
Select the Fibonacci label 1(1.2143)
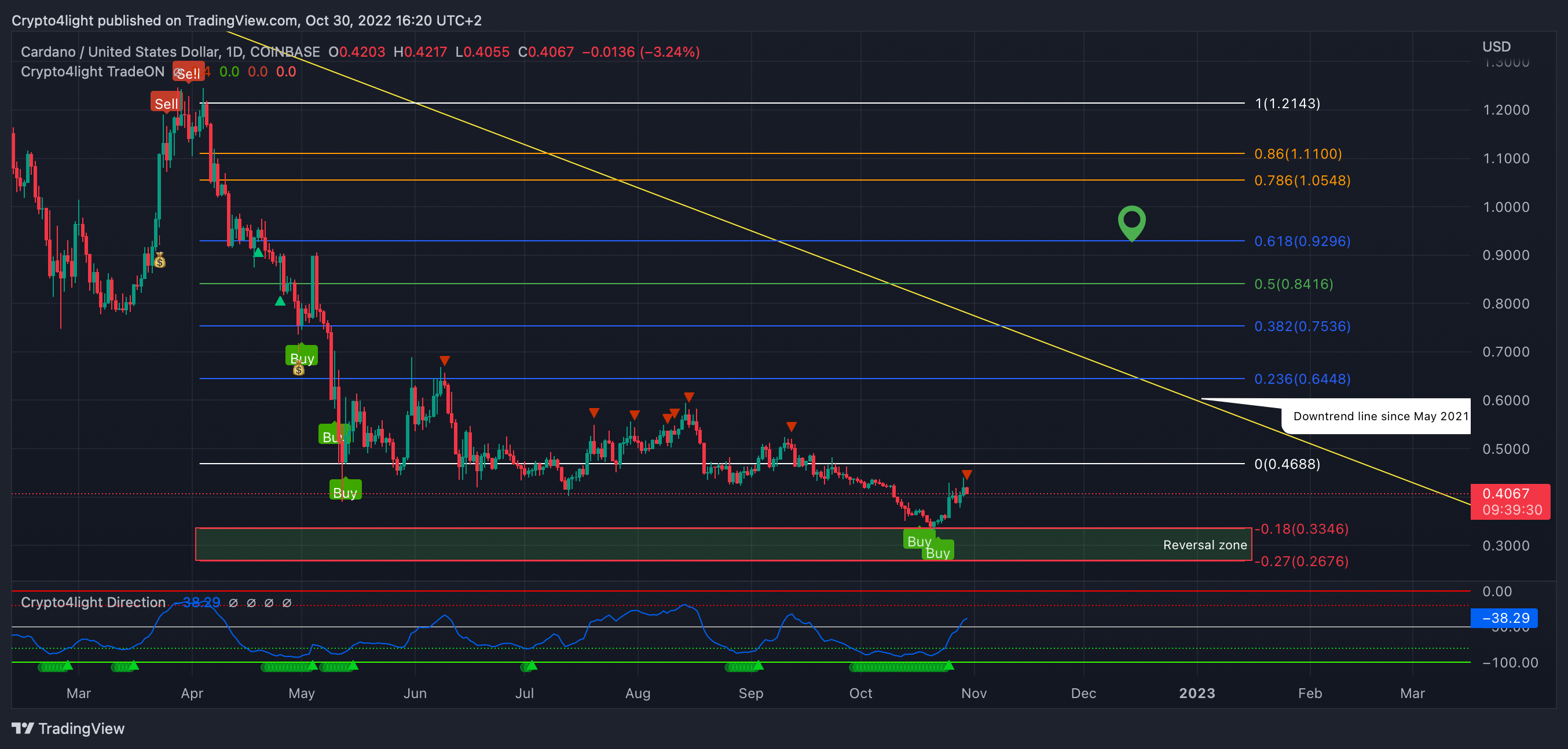(1287, 104)
